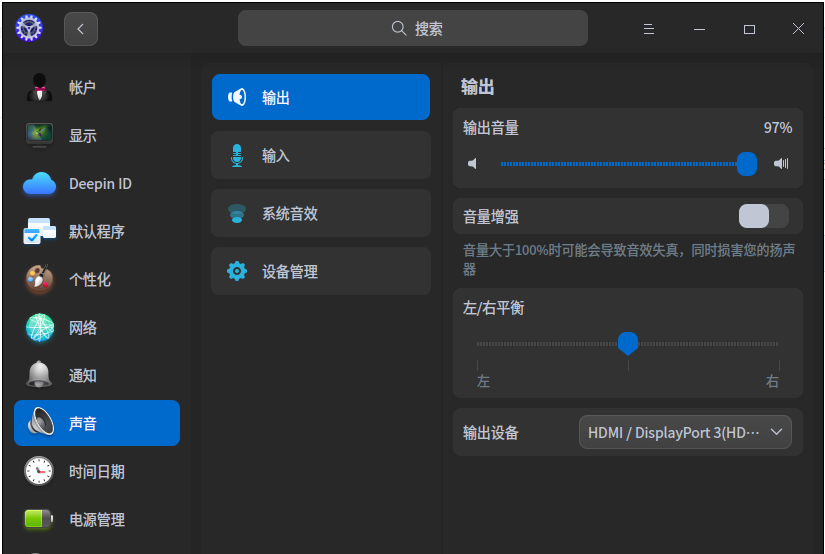The height and width of the screenshot is (554, 825).
Task: Open Default Programs (默认程序) icon
Action: tap(39, 232)
